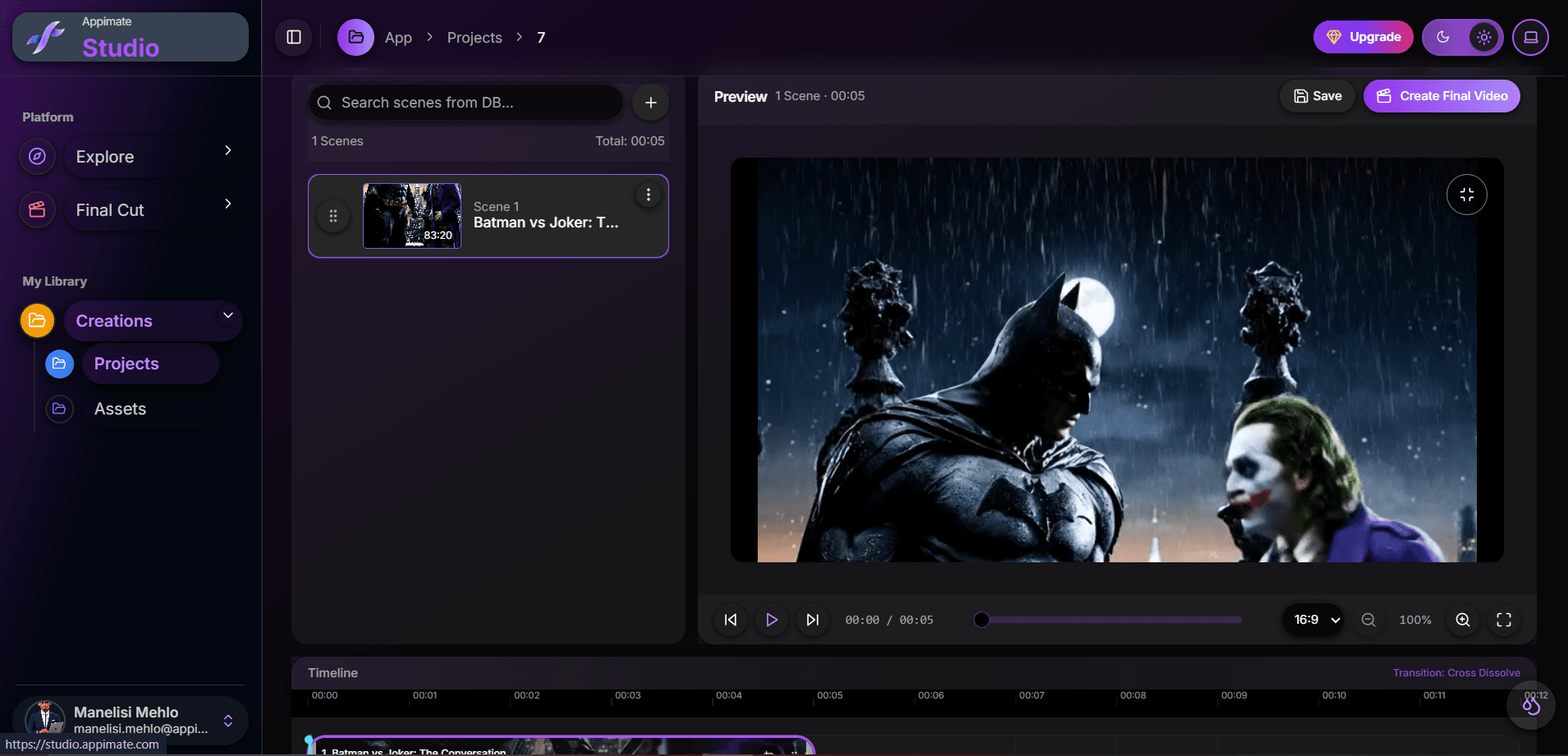Zoom out the preview
Viewport: 1568px width, 756px height.
(x=1369, y=620)
